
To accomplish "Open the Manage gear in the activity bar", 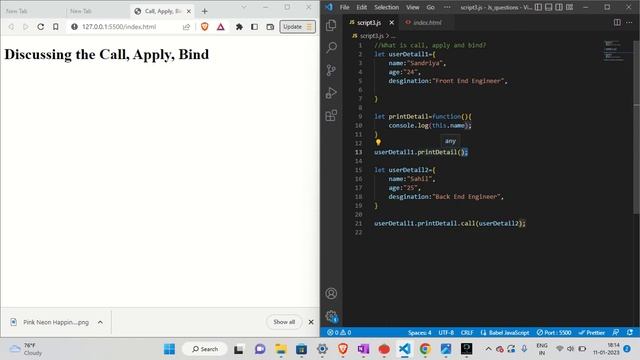I will pos(331,316).
